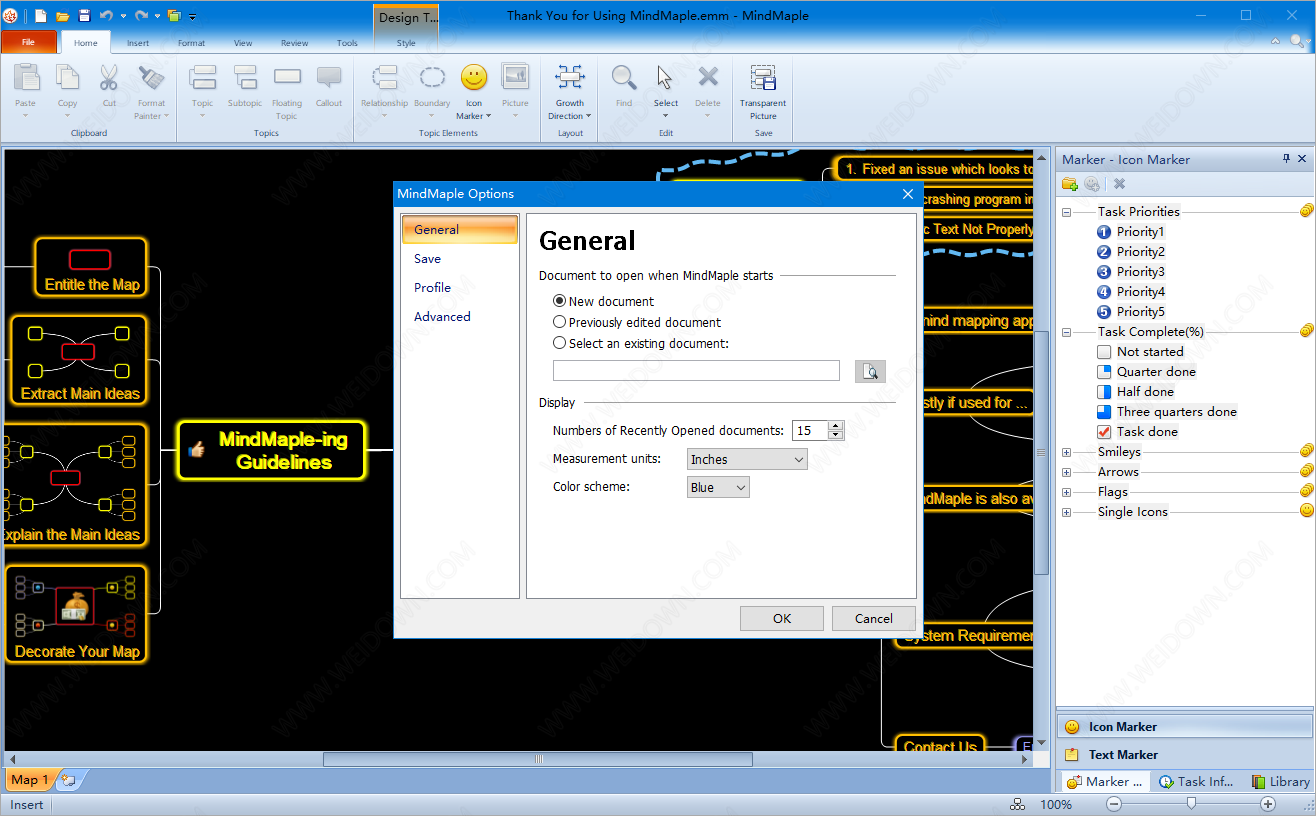Click the horizontal scrollbar below the map
The image size is (1316, 816).
tap(538, 759)
